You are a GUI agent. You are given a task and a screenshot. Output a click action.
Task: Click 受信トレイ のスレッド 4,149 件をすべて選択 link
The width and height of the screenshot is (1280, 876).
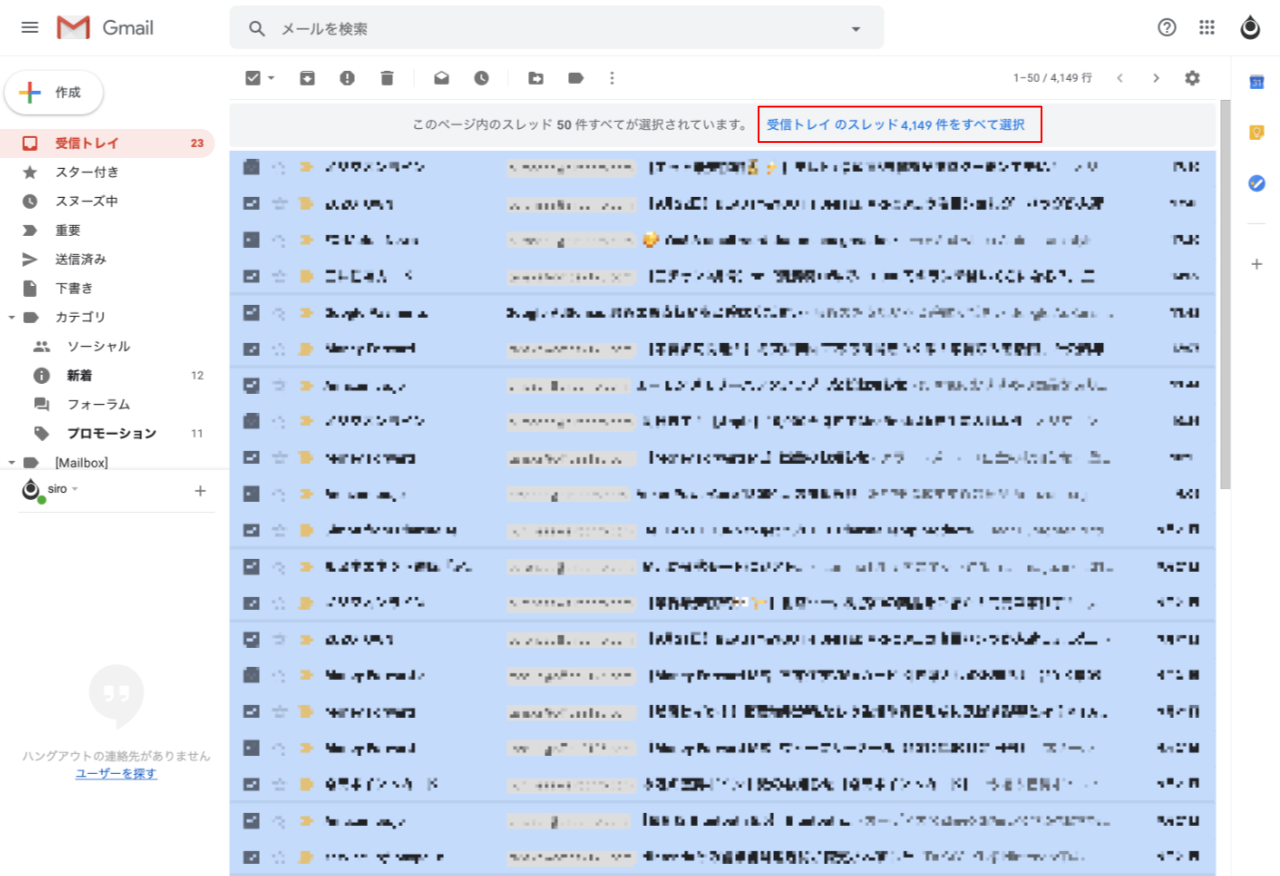[x=895, y=125]
